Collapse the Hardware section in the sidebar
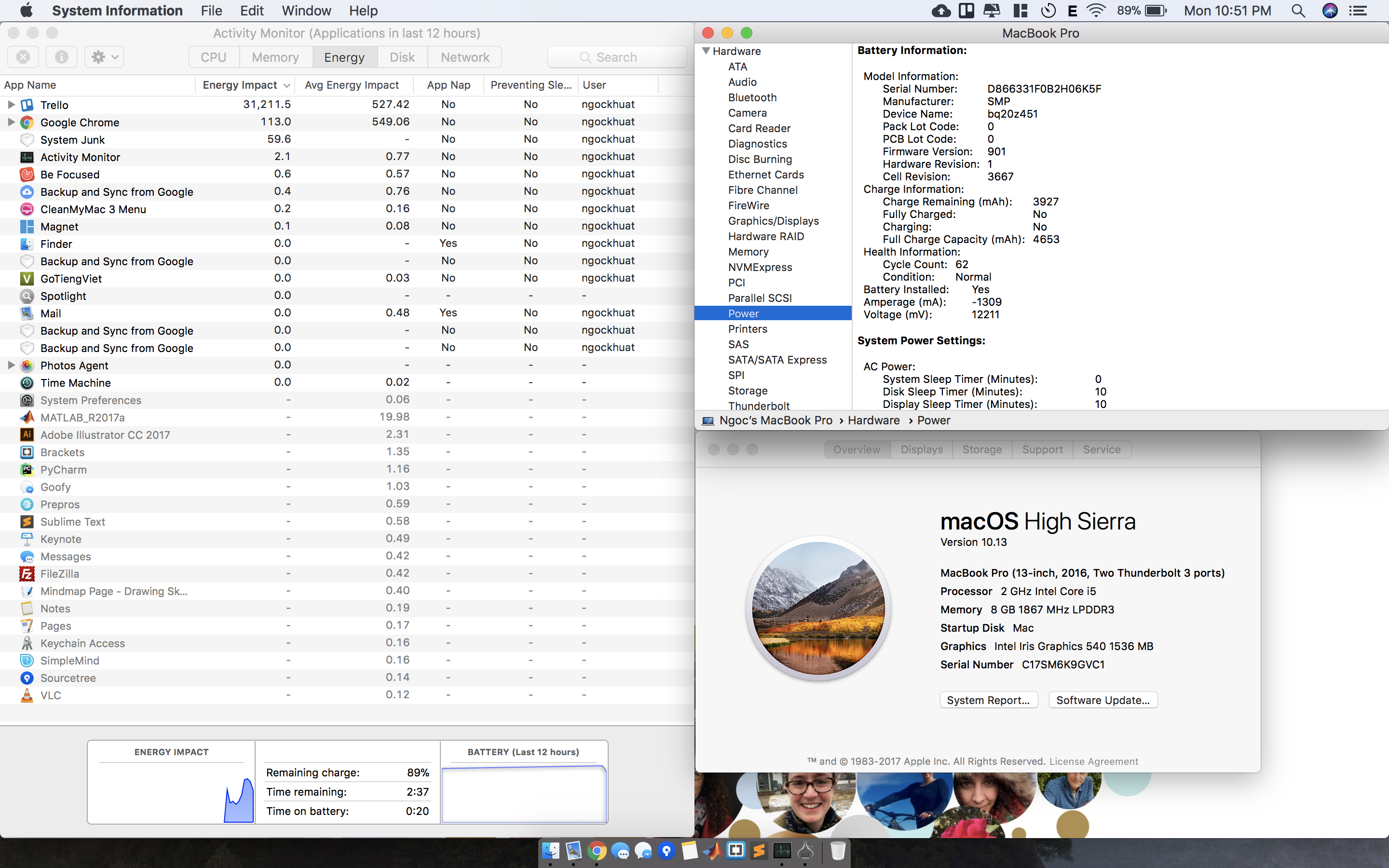Screen dimensions: 1389x868 pyautogui.click(x=706, y=51)
